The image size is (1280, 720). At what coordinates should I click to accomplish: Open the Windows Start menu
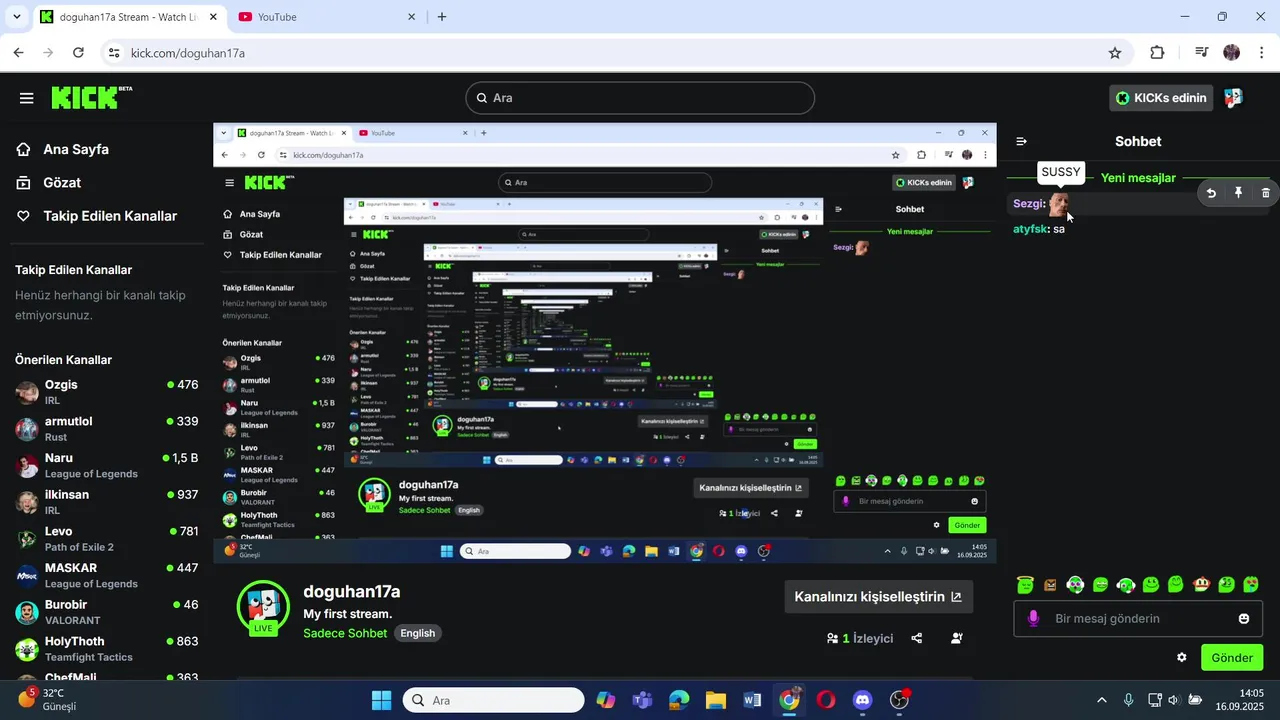tap(381, 700)
